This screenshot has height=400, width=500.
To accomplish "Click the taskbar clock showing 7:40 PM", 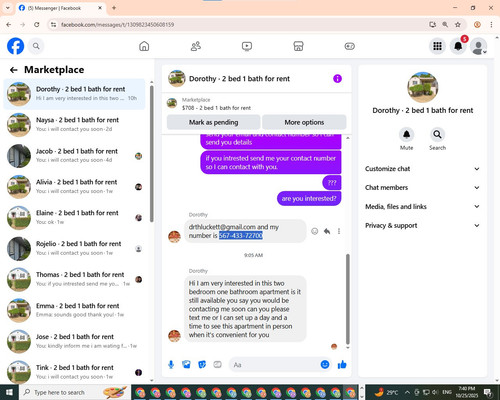I will (467, 392).
